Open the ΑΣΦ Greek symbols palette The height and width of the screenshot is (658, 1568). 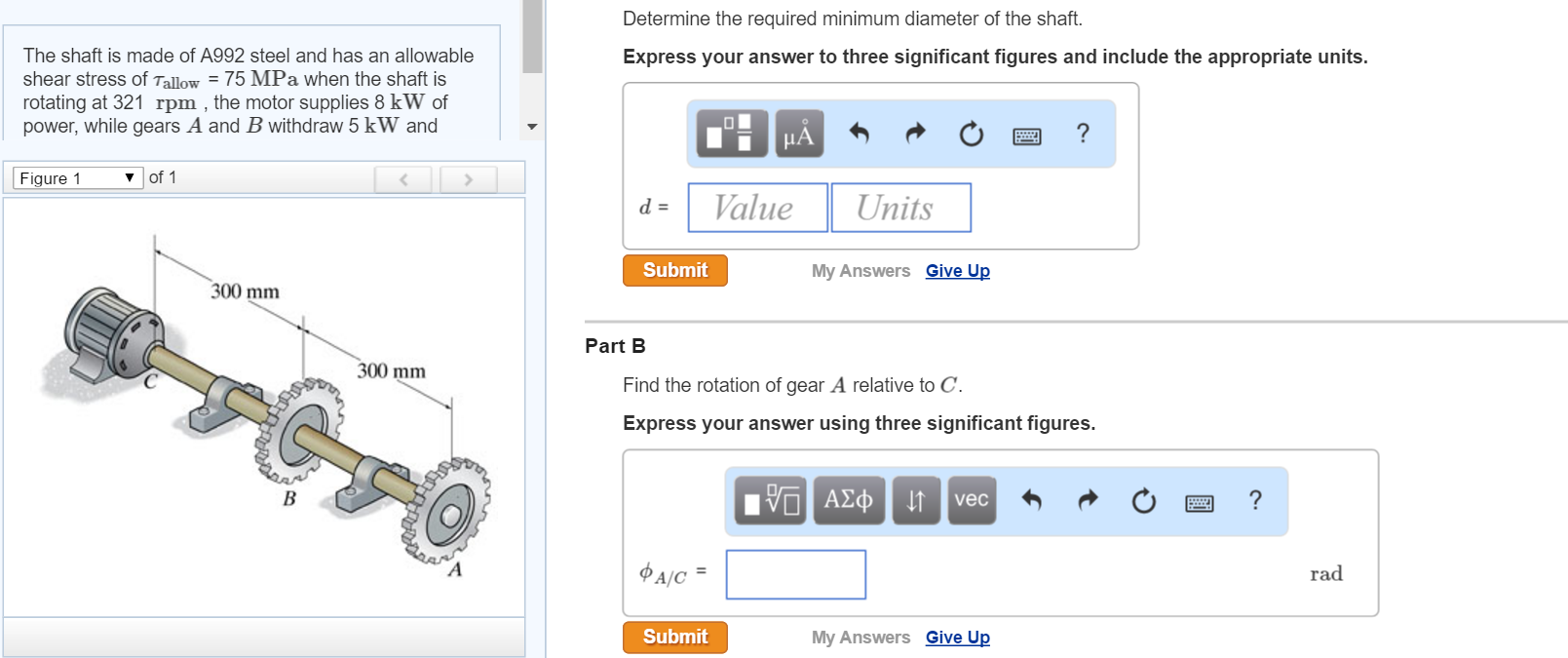pyautogui.click(x=849, y=501)
